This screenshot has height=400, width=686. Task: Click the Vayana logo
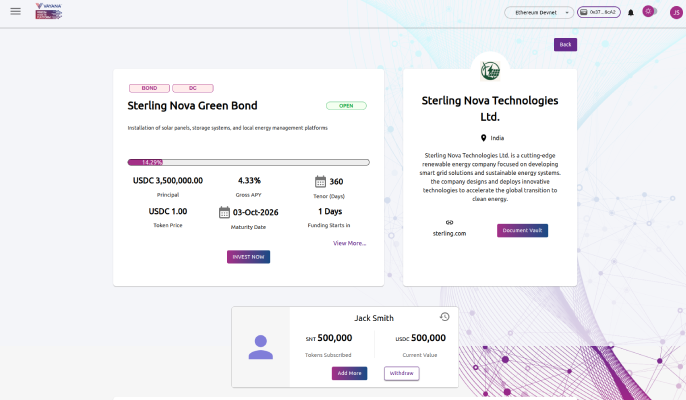tap(47, 11)
